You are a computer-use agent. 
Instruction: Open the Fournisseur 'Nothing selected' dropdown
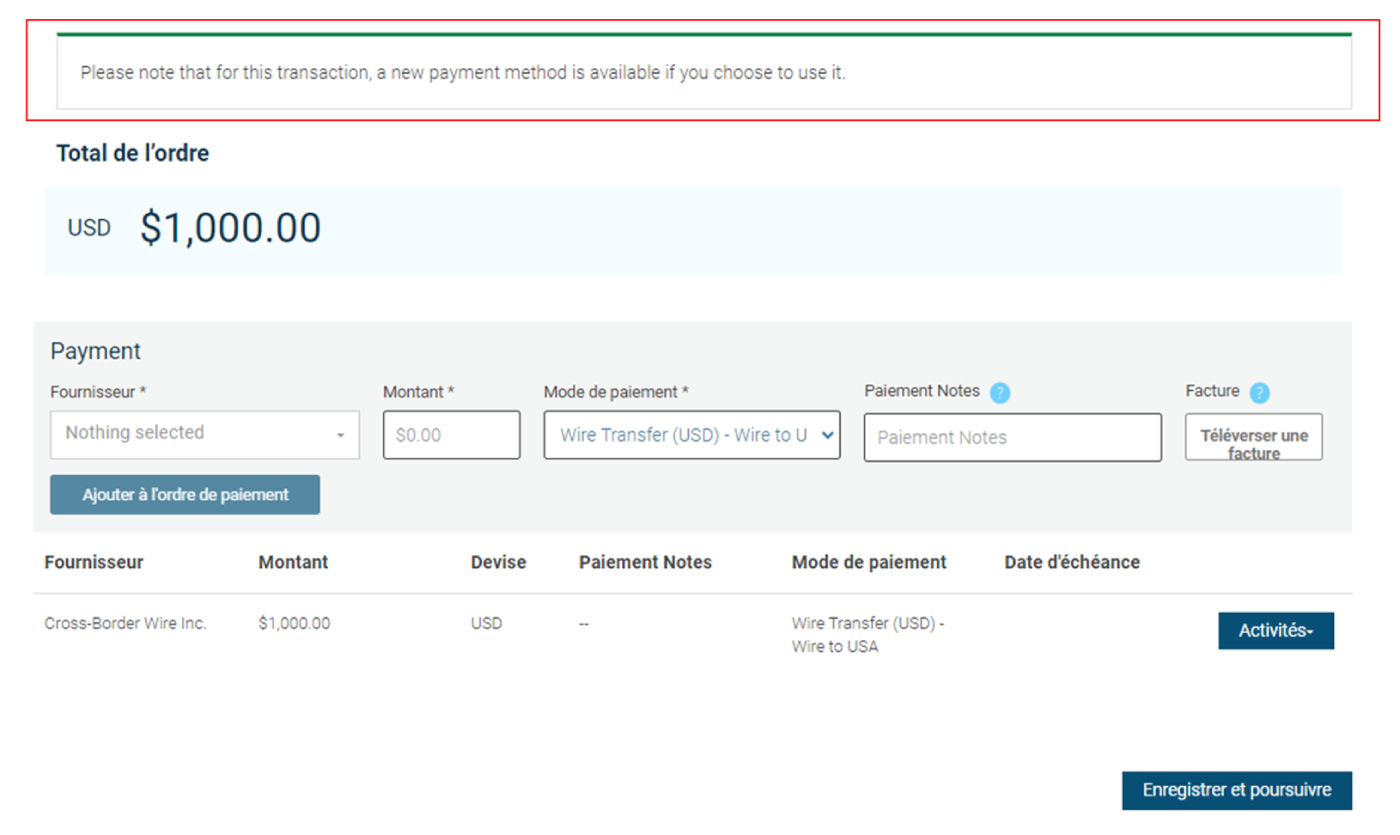[204, 434]
